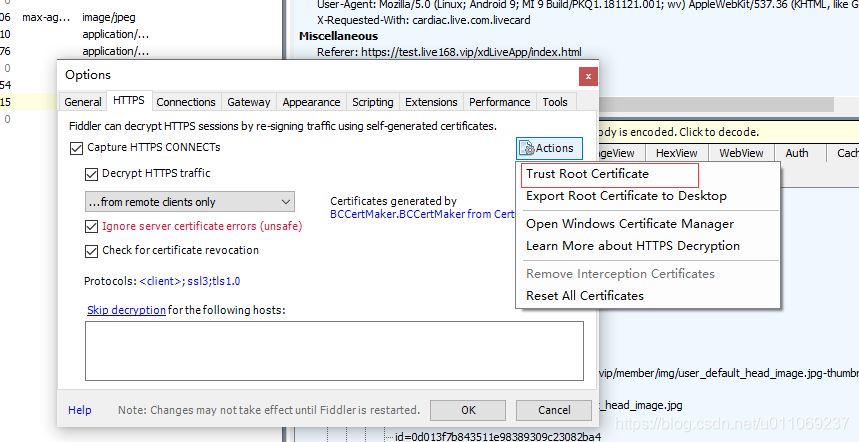Click the Miscellaneous header group label

tap(338, 36)
